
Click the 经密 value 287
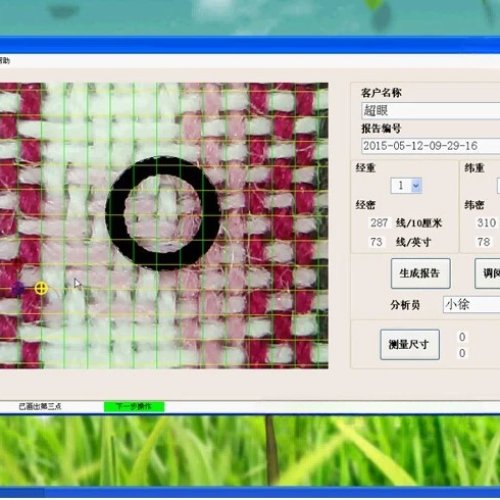tap(379, 223)
